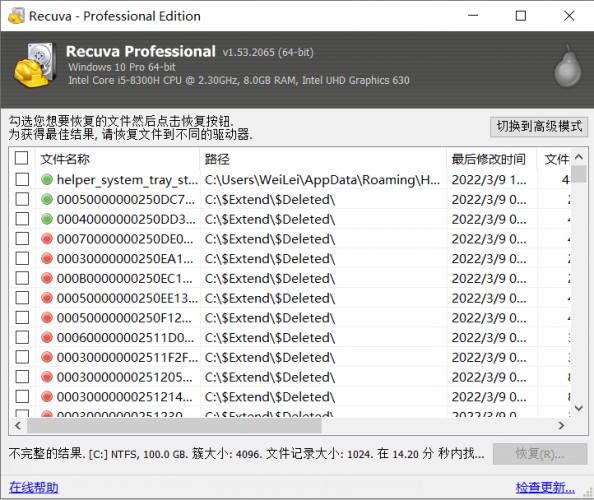The height and width of the screenshot is (500, 594).
Task: Click the Recuva hard hat drive logo
Action: tap(35, 65)
